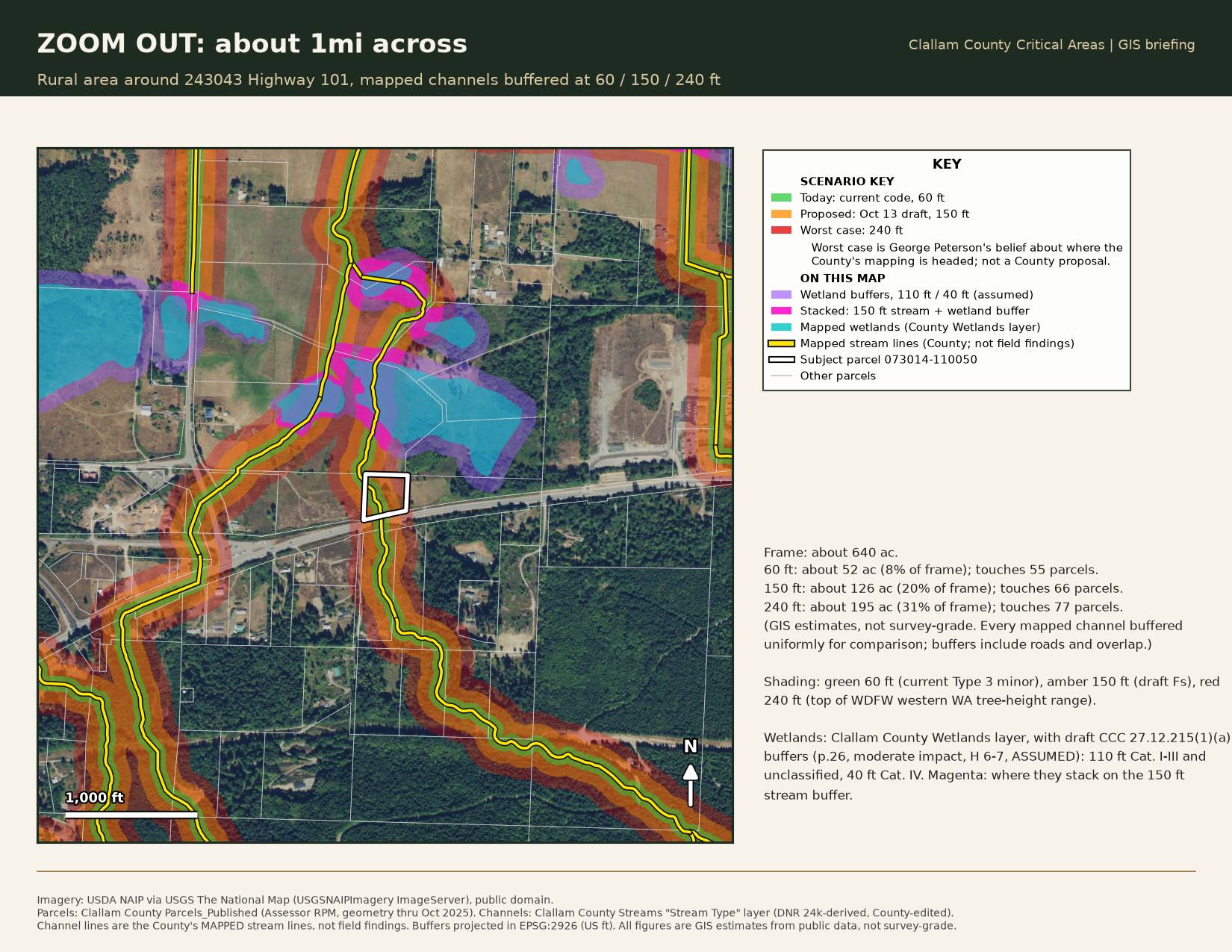Click the gray other parcels legend line
1232x952 pixels.
(x=781, y=376)
